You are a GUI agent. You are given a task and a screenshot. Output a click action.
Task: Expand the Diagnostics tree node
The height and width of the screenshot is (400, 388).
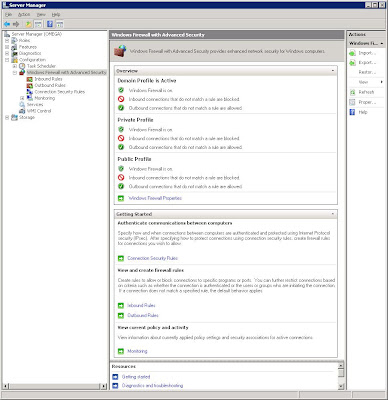(7, 53)
